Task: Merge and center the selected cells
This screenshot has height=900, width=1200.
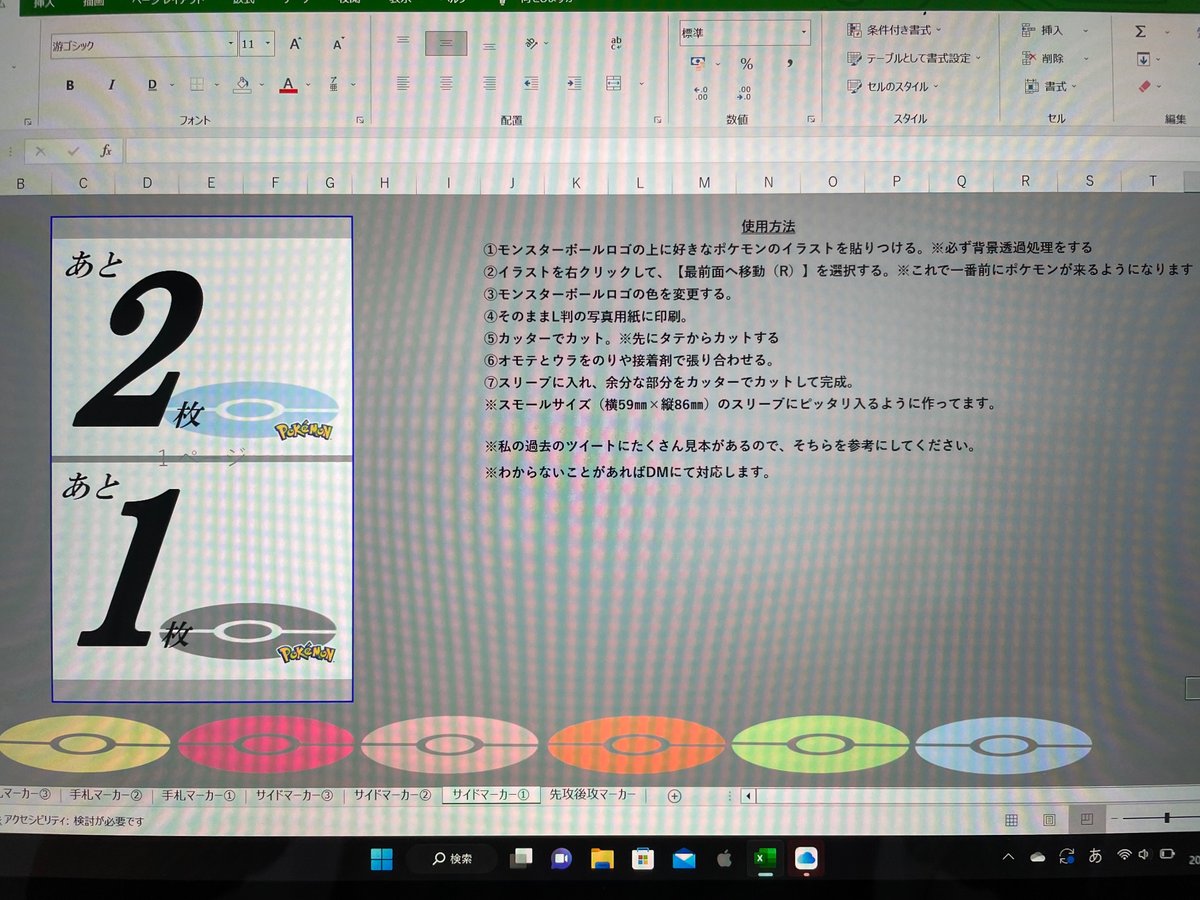Action: (613, 84)
